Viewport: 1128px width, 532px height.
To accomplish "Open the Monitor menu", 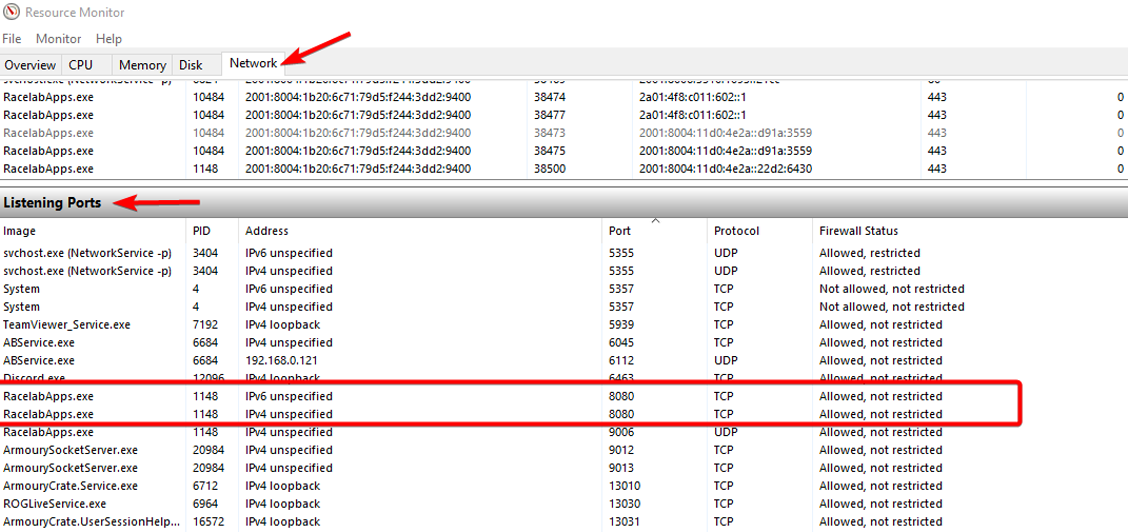I will point(58,39).
